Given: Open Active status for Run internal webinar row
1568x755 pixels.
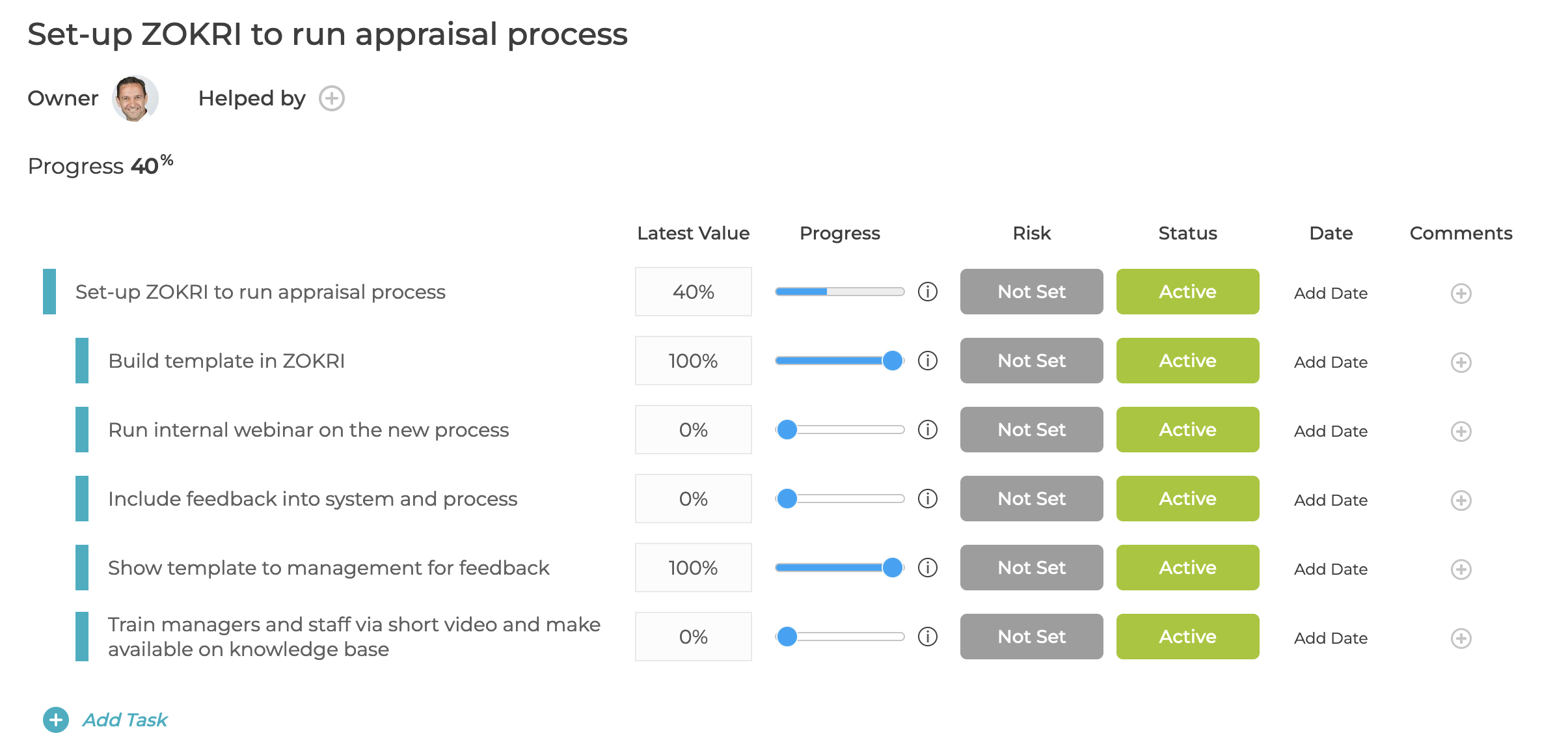Looking at the screenshot, I should click(x=1188, y=430).
